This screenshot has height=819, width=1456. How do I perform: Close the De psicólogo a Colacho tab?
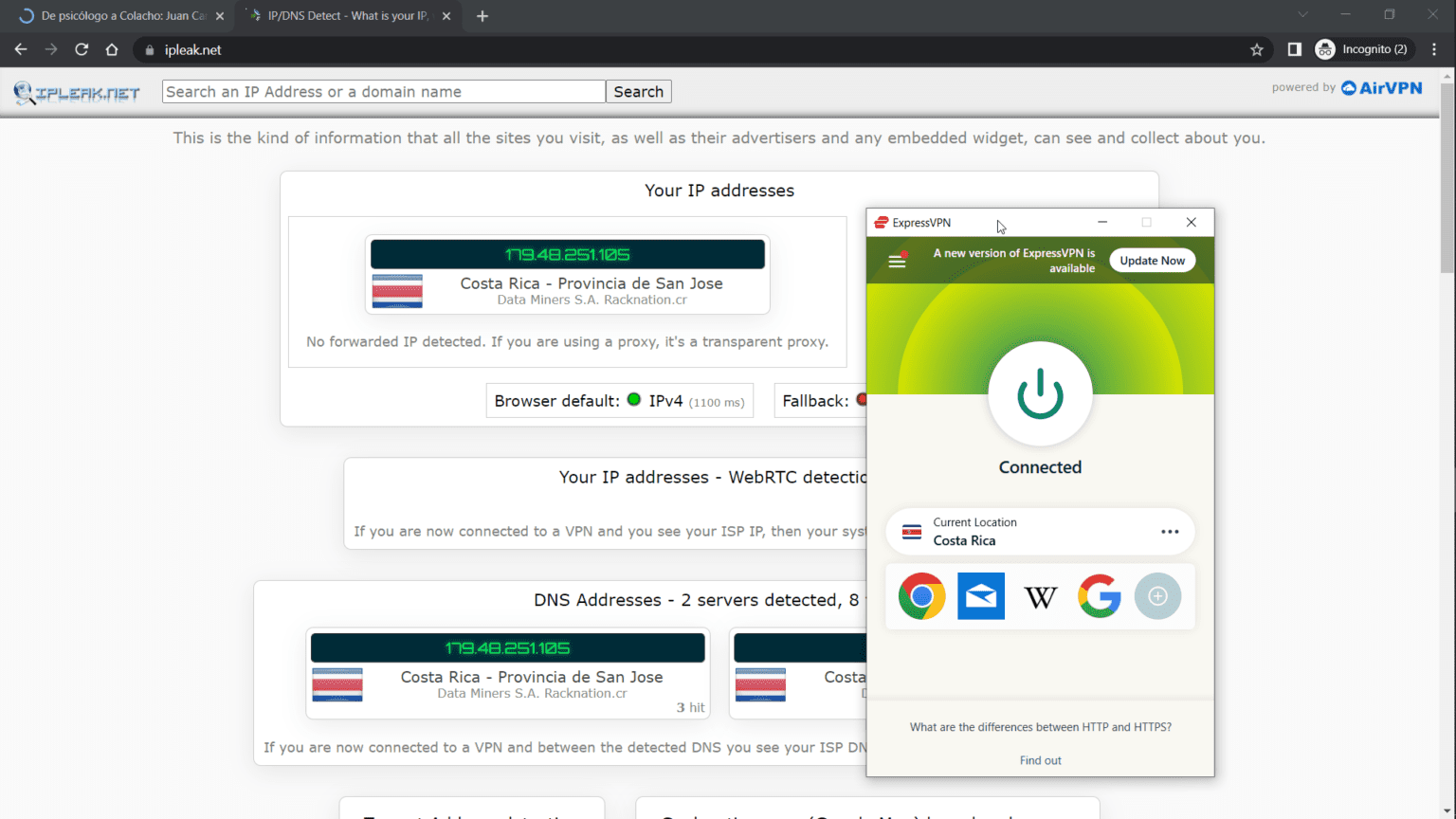pos(220,16)
